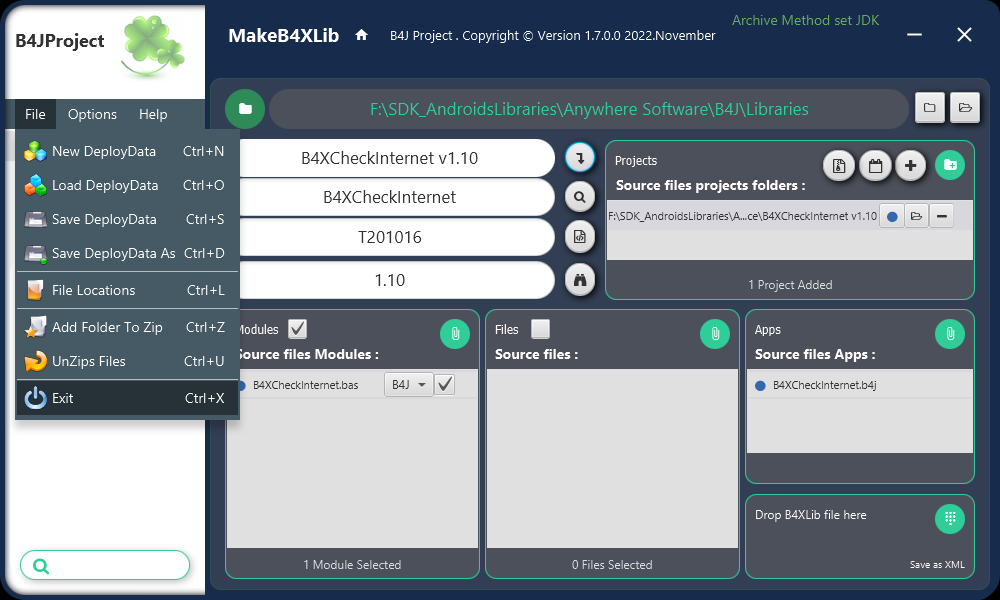Click the zip archive icon in Projects panel
Viewport: 1000px width, 600px height.
tap(839, 166)
